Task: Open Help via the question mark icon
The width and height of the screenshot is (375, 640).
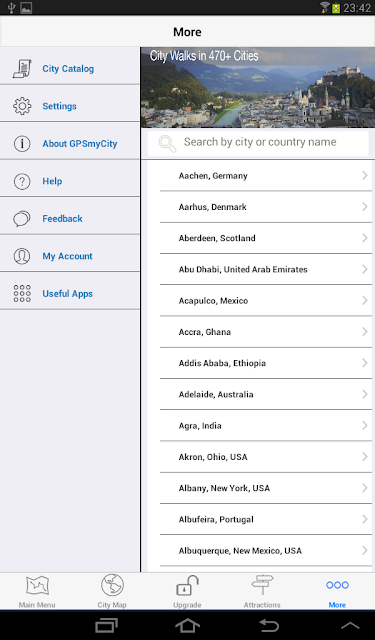Action: (22, 181)
